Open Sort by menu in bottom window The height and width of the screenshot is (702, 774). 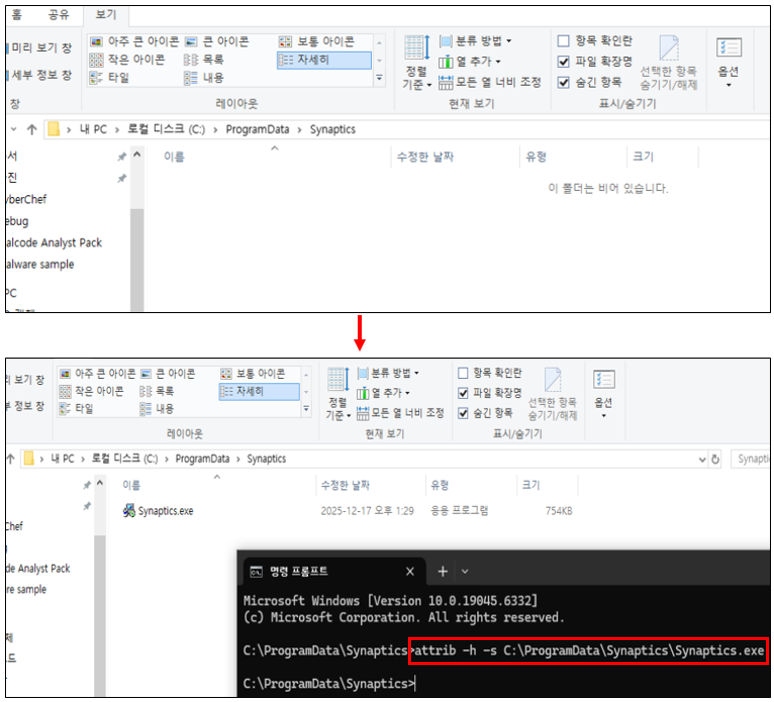338,394
